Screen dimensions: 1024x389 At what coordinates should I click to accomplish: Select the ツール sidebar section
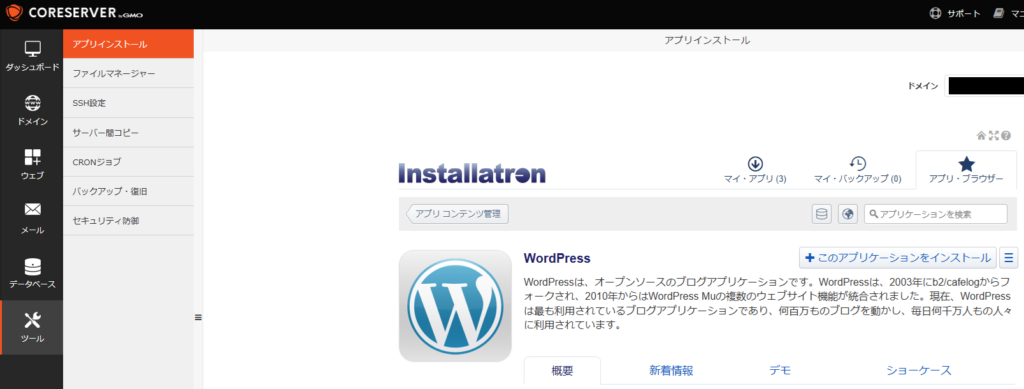pos(31,327)
